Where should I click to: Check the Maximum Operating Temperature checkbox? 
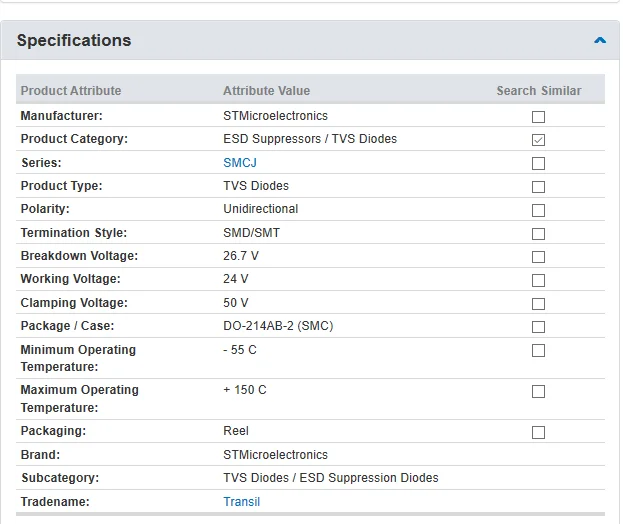(538, 391)
